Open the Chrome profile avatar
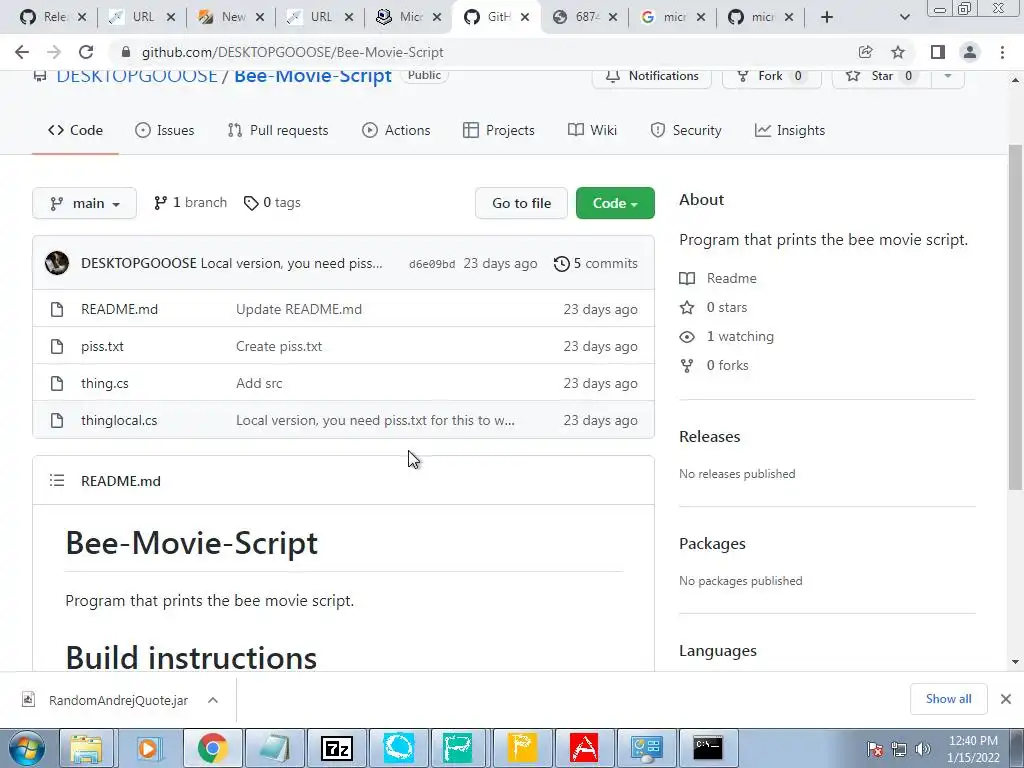Image resolution: width=1024 pixels, height=768 pixels. click(970, 52)
